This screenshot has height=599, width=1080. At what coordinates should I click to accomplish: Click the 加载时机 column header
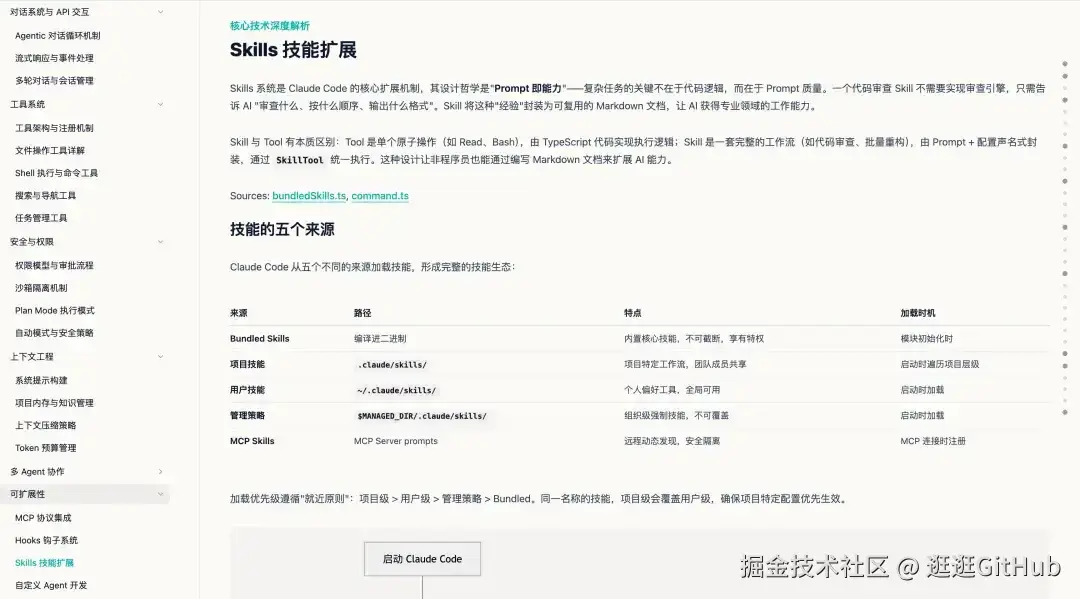coord(917,313)
